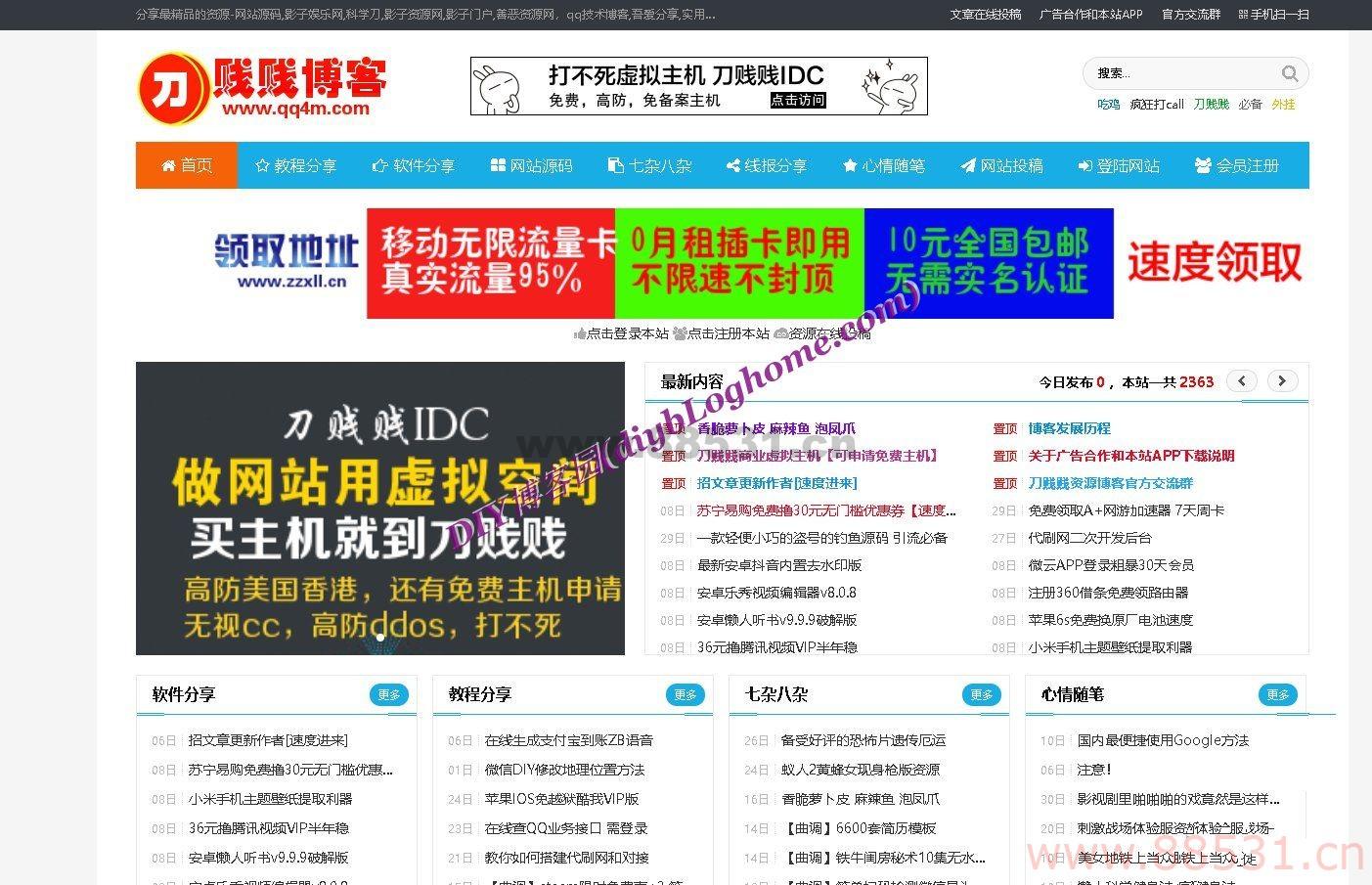Open 代刷网二次开发后台 post
Image resolution: width=1372 pixels, height=885 pixels.
click(x=1090, y=538)
